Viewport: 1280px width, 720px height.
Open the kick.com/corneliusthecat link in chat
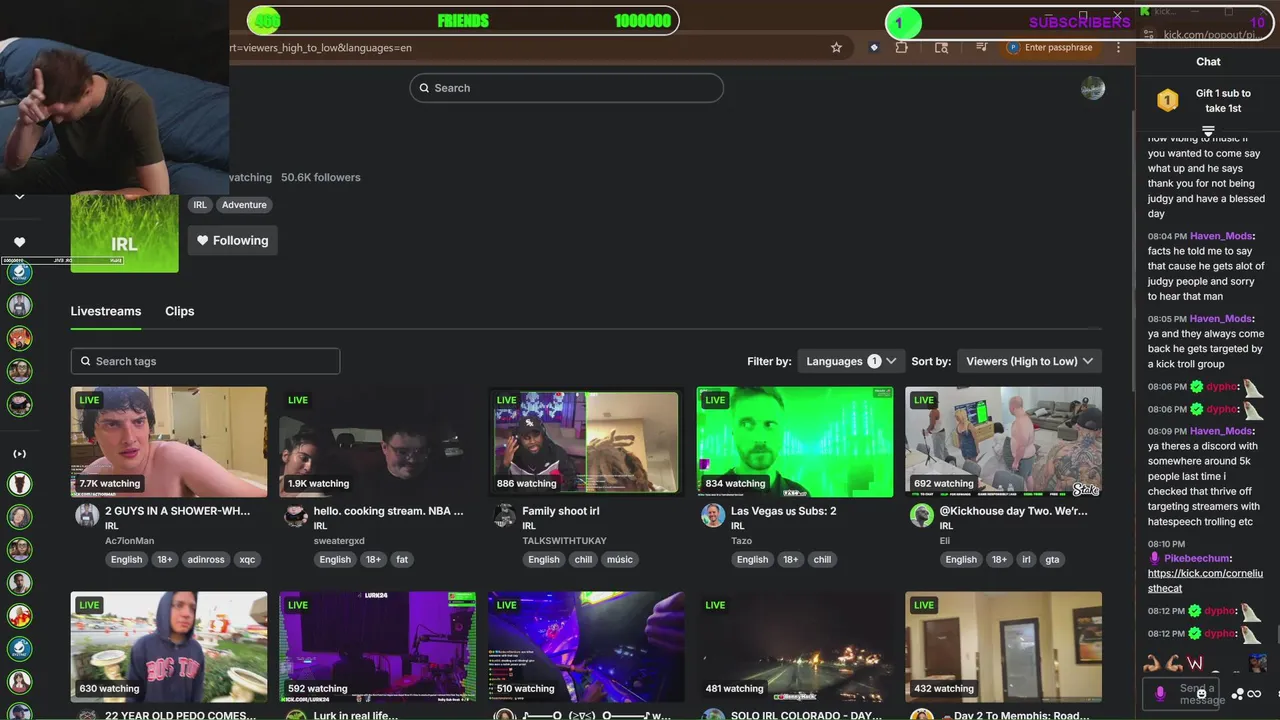click(1205, 581)
